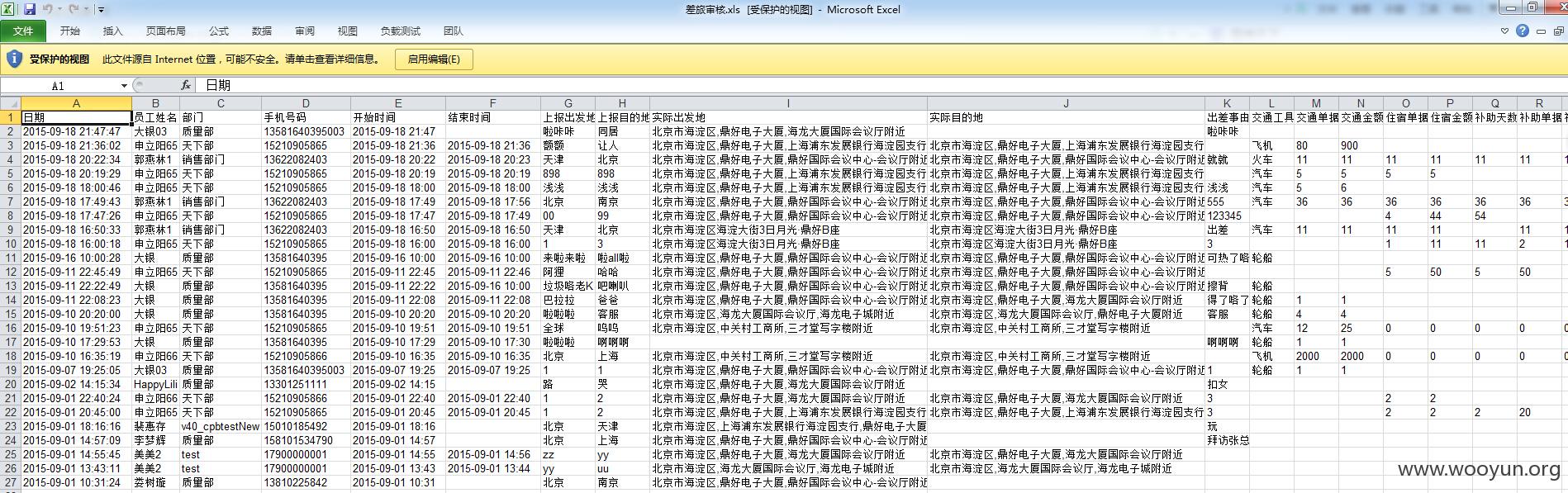Click phone number 158101534790 in row 24

tap(306, 440)
